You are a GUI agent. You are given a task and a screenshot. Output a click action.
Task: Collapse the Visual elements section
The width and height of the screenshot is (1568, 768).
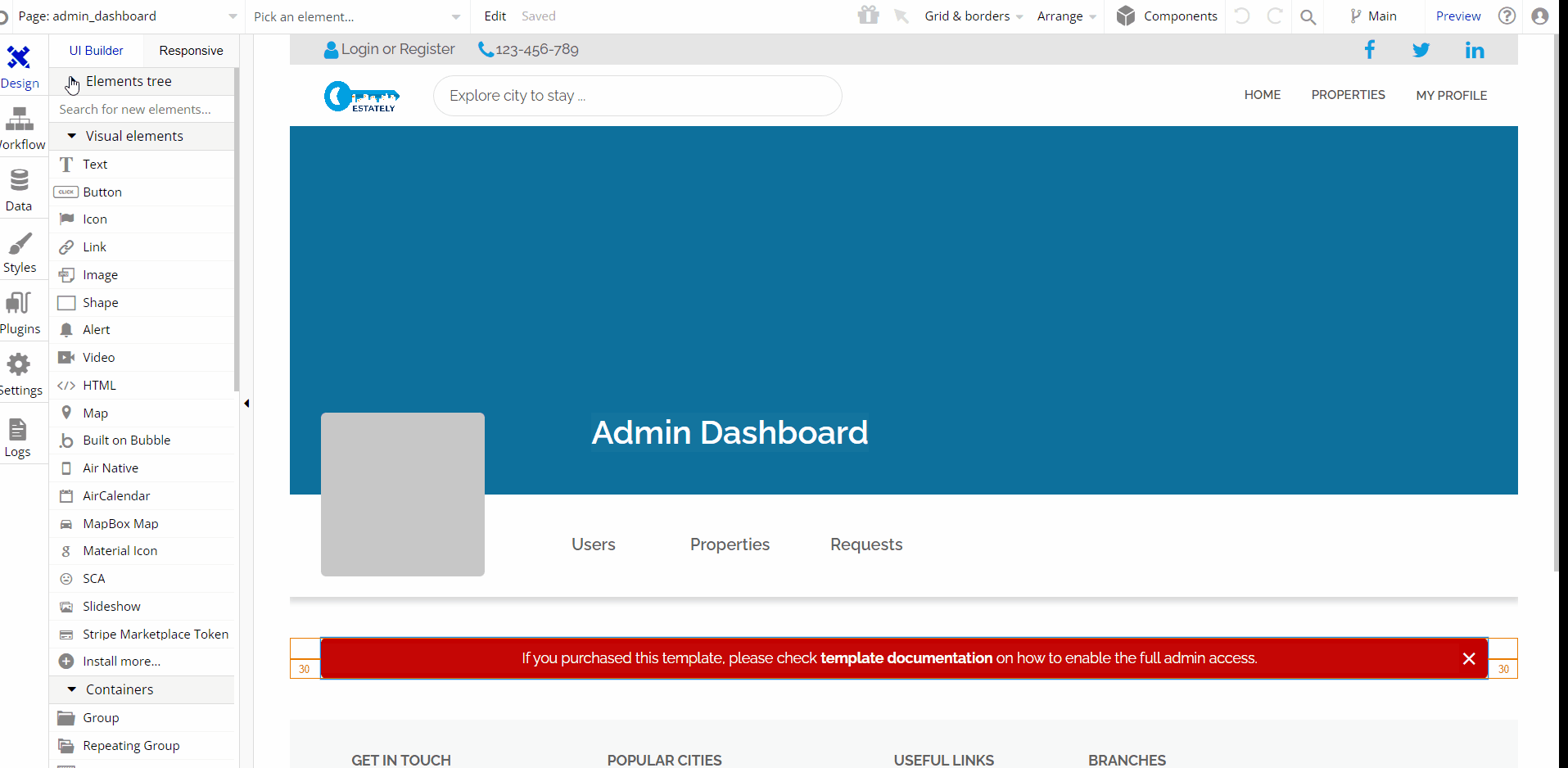142,136
